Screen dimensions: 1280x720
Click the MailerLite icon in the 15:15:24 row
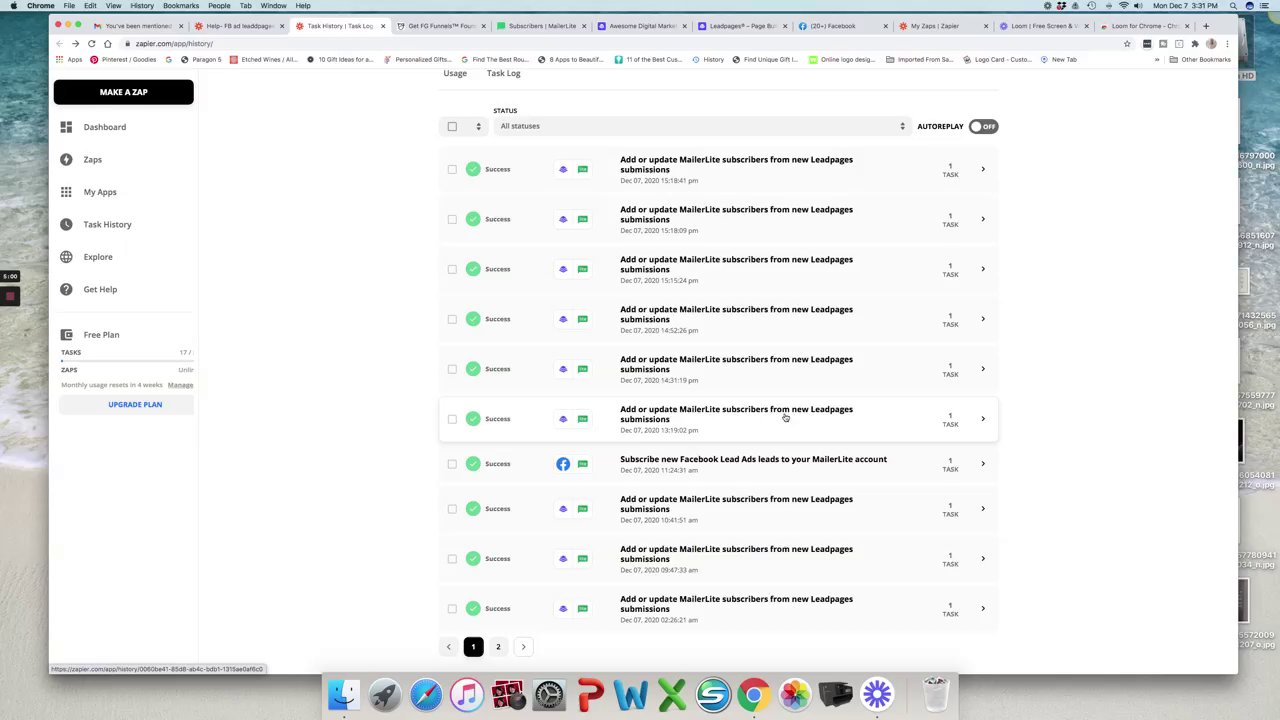583,269
